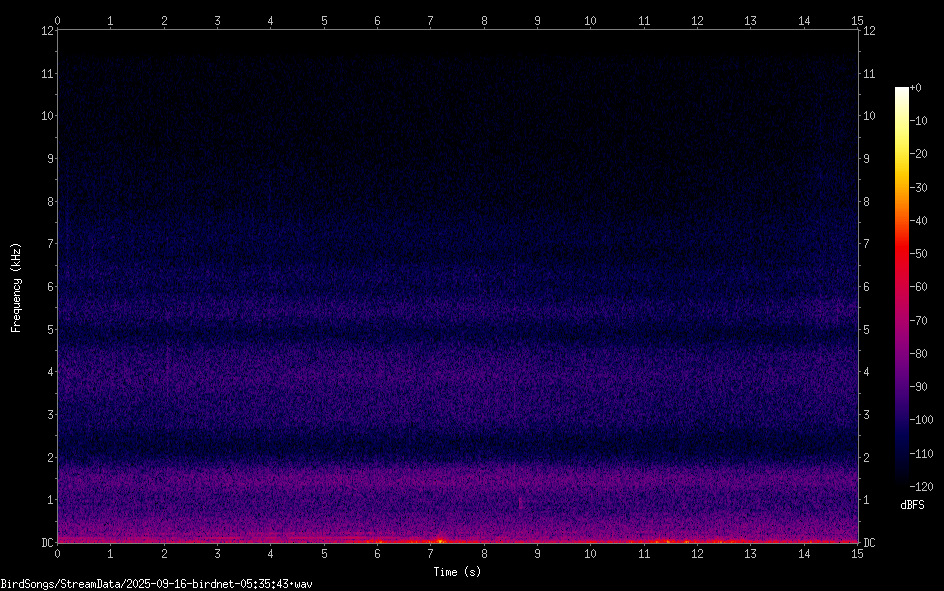This screenshot has height=591, width=944.
Task: Click "0" on the bottom time axis
Action: pos(57,554)
